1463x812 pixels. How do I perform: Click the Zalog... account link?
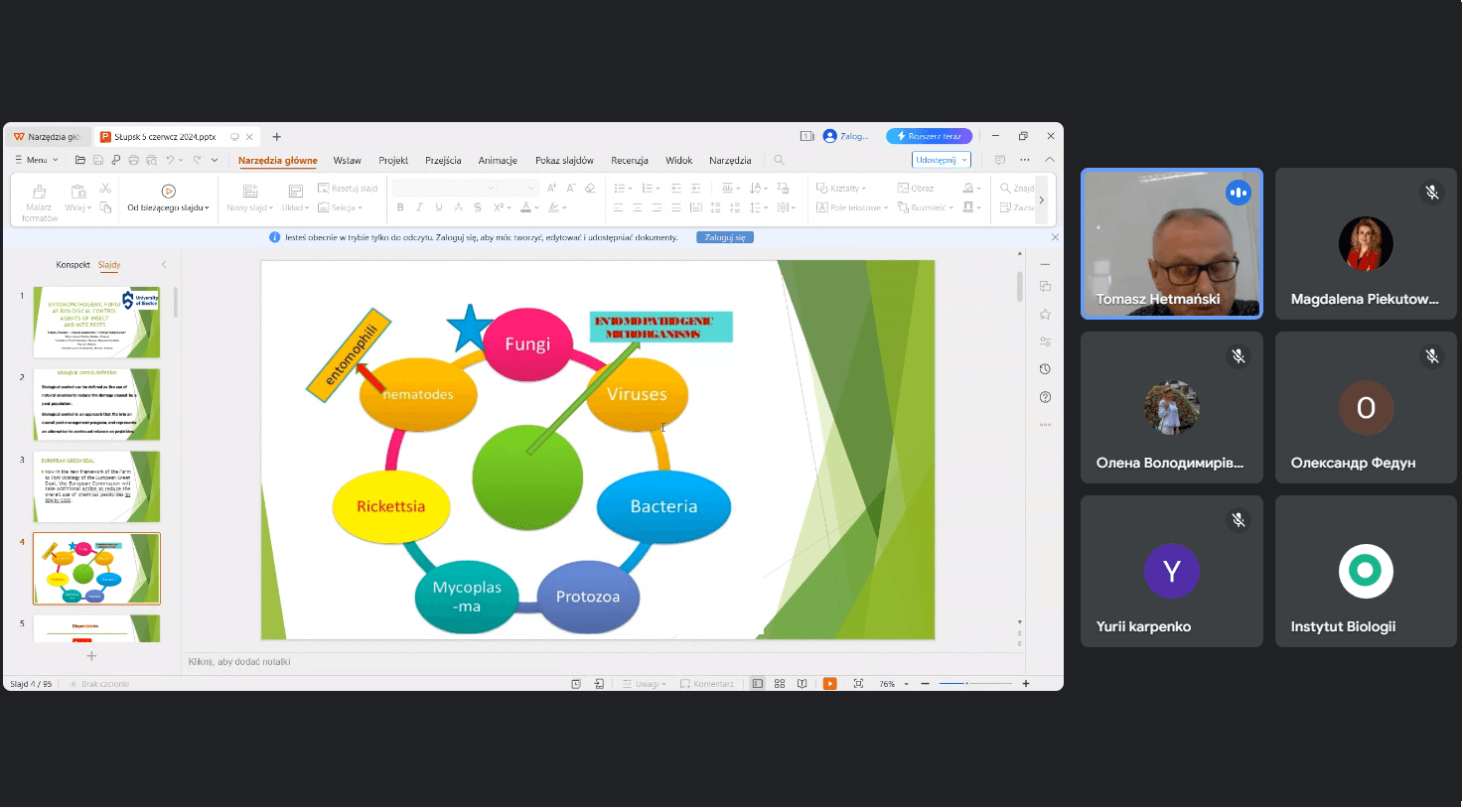coord(846,136)
